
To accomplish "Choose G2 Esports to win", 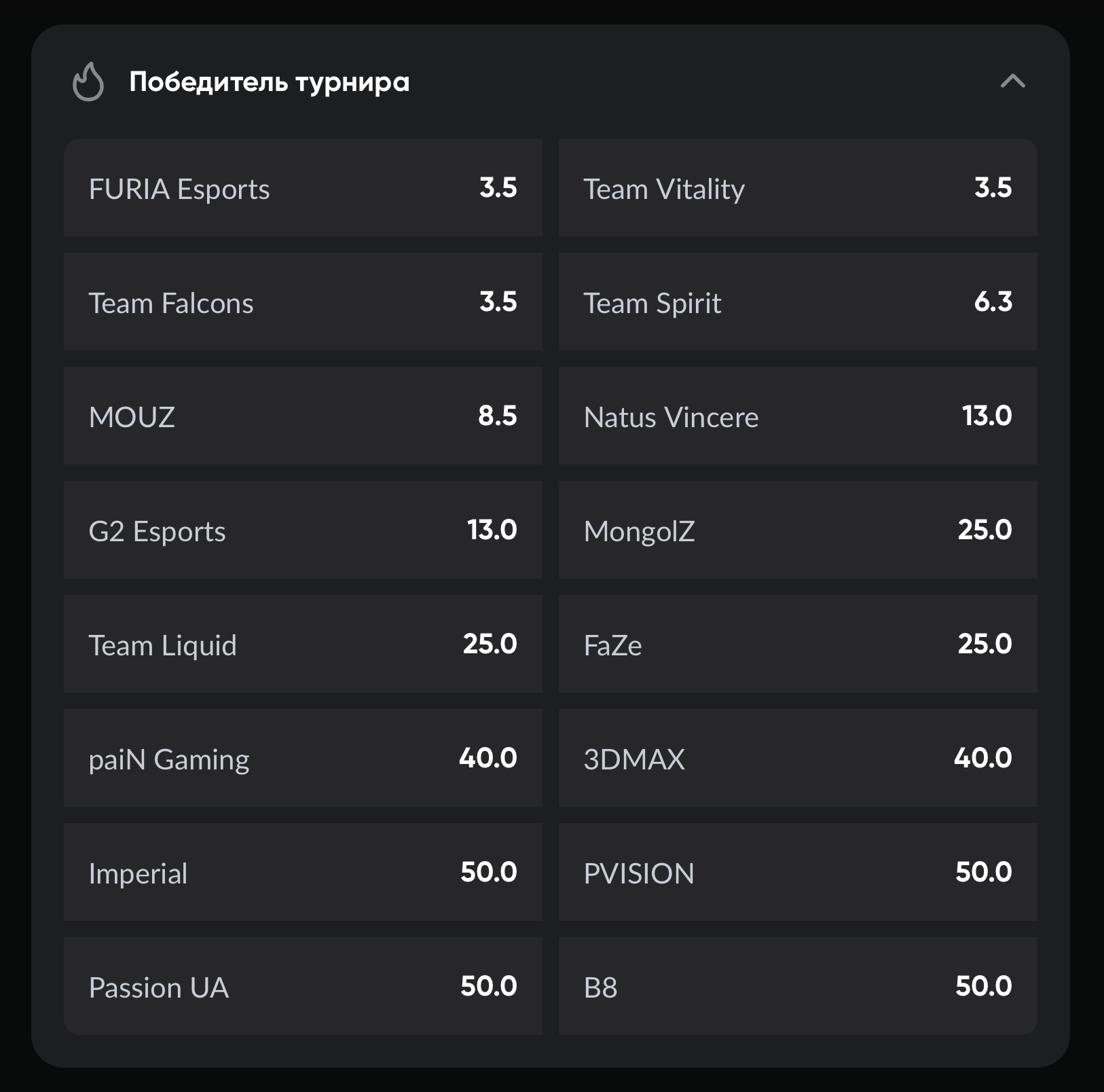I will [x=303, y=530].
